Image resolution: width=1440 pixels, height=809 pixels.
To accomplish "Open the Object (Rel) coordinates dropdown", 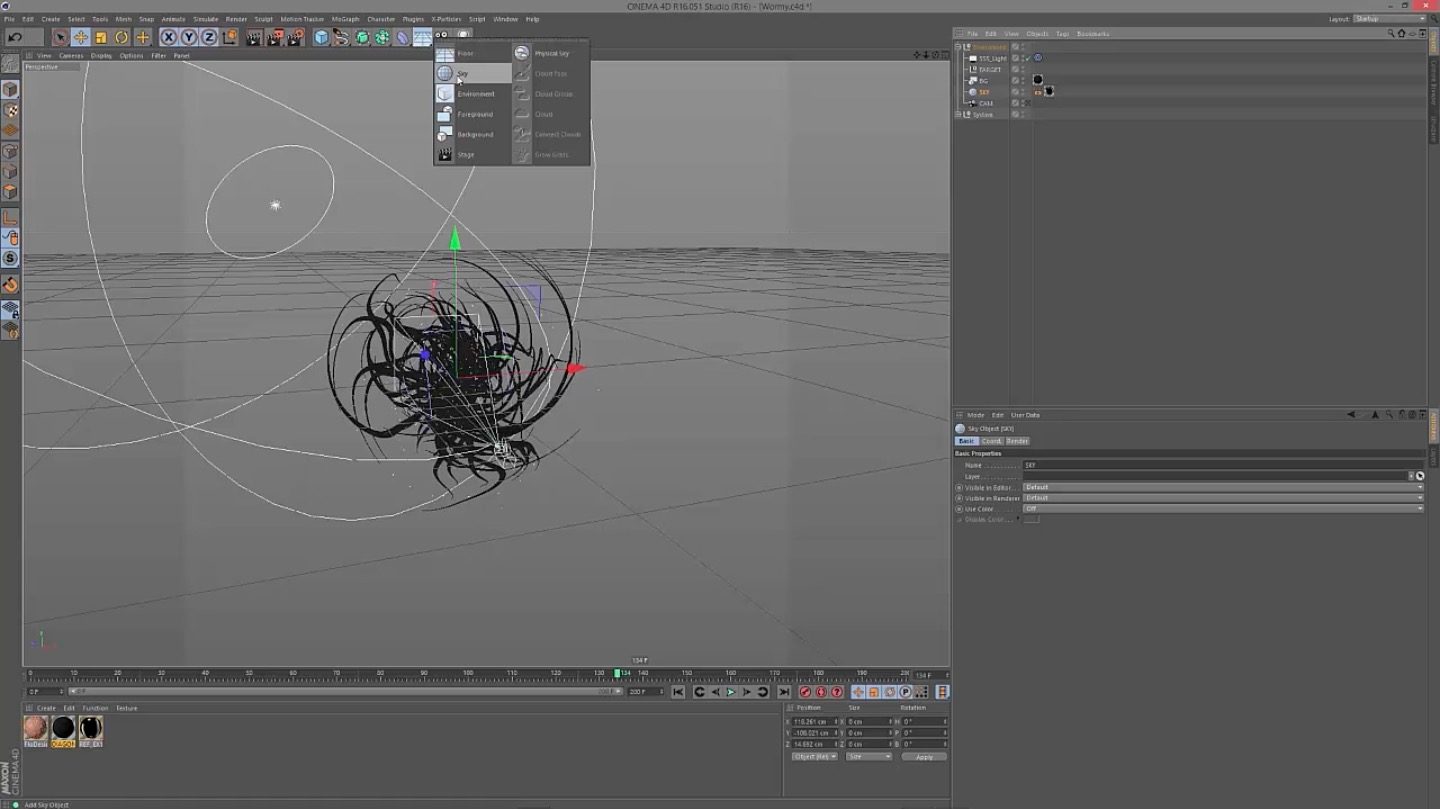I will [815, 757].
